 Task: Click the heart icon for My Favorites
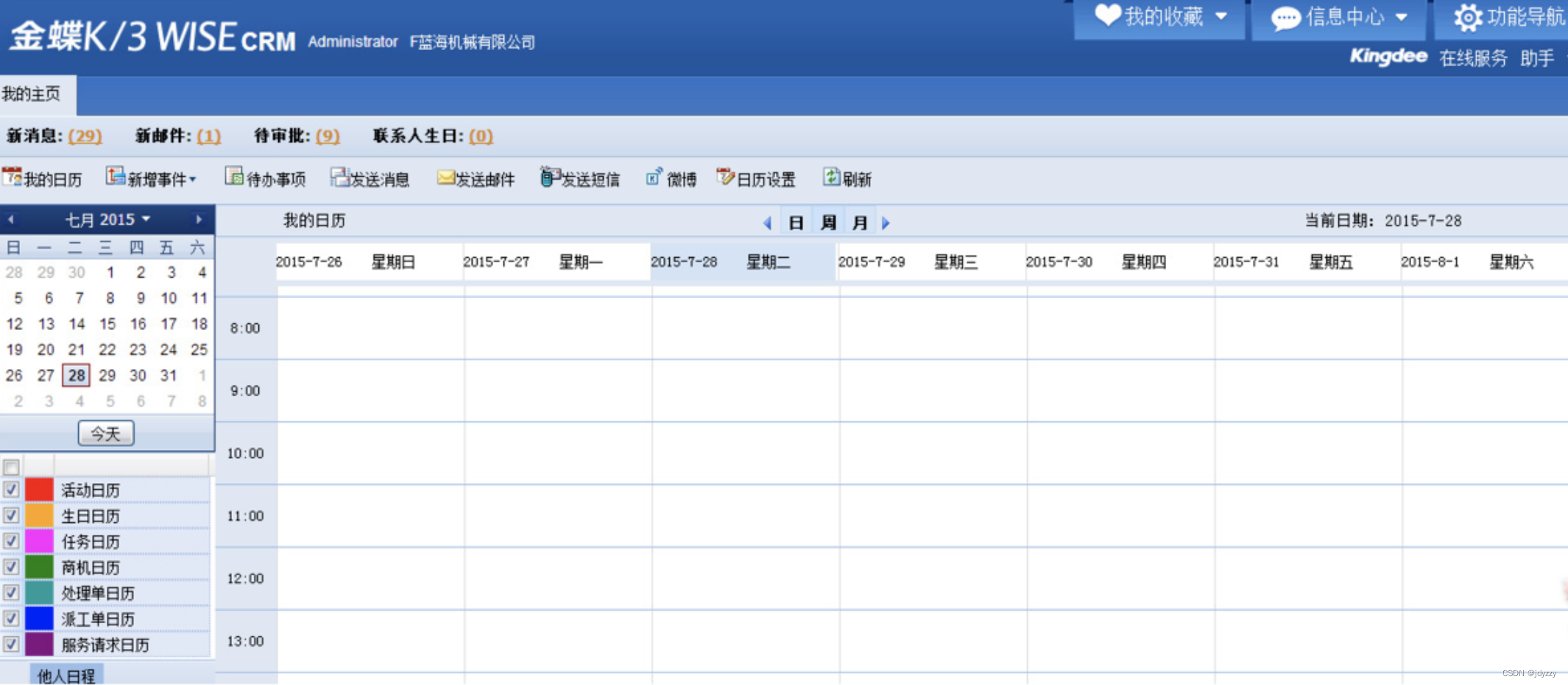1108,15
